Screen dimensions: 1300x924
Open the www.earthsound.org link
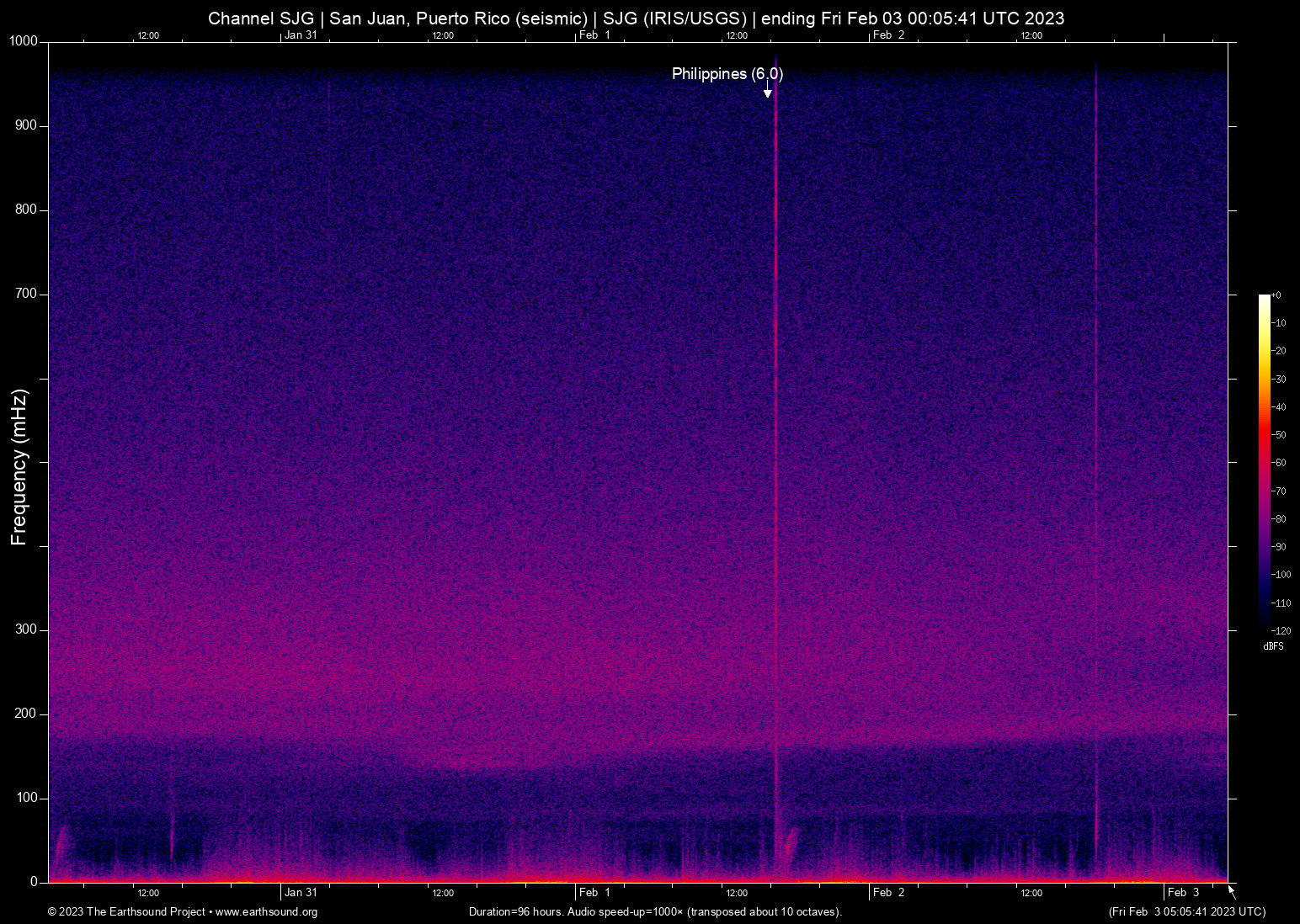(x=264, y=911)
